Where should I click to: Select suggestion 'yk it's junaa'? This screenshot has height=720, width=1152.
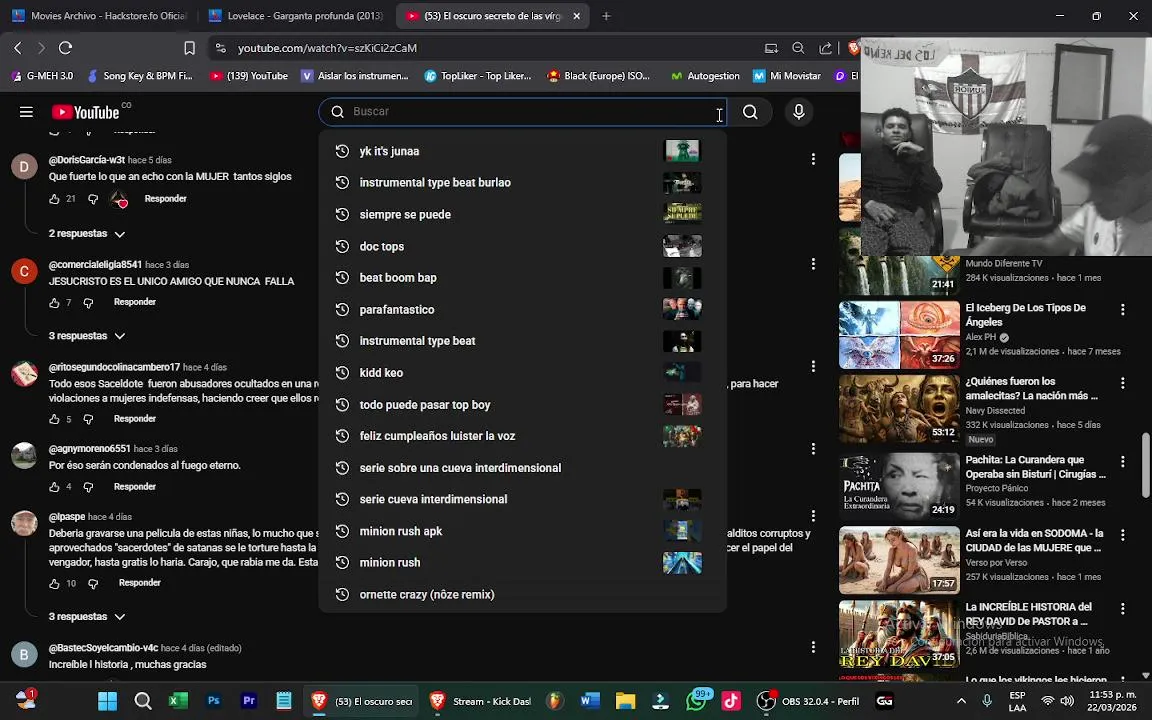522,151
